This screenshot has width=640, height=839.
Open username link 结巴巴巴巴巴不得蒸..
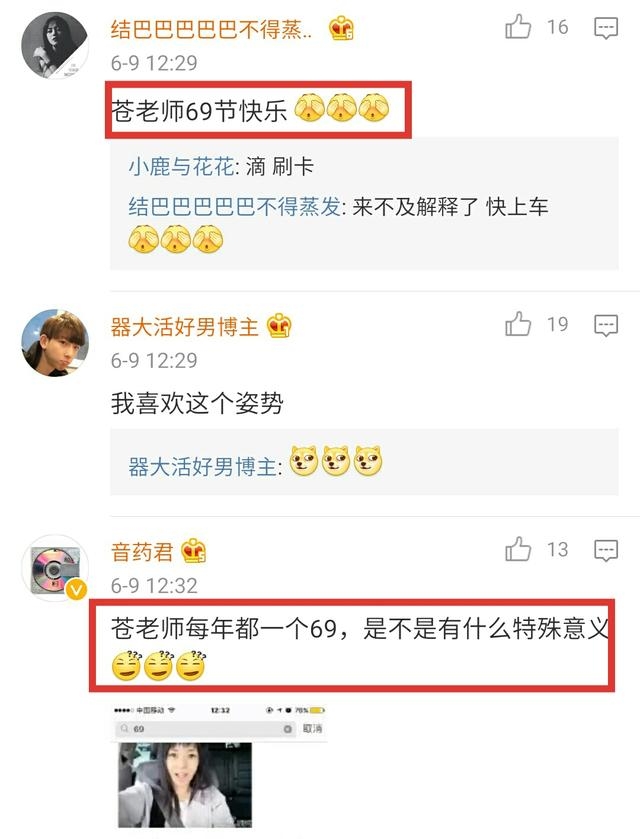click(211, 29)
